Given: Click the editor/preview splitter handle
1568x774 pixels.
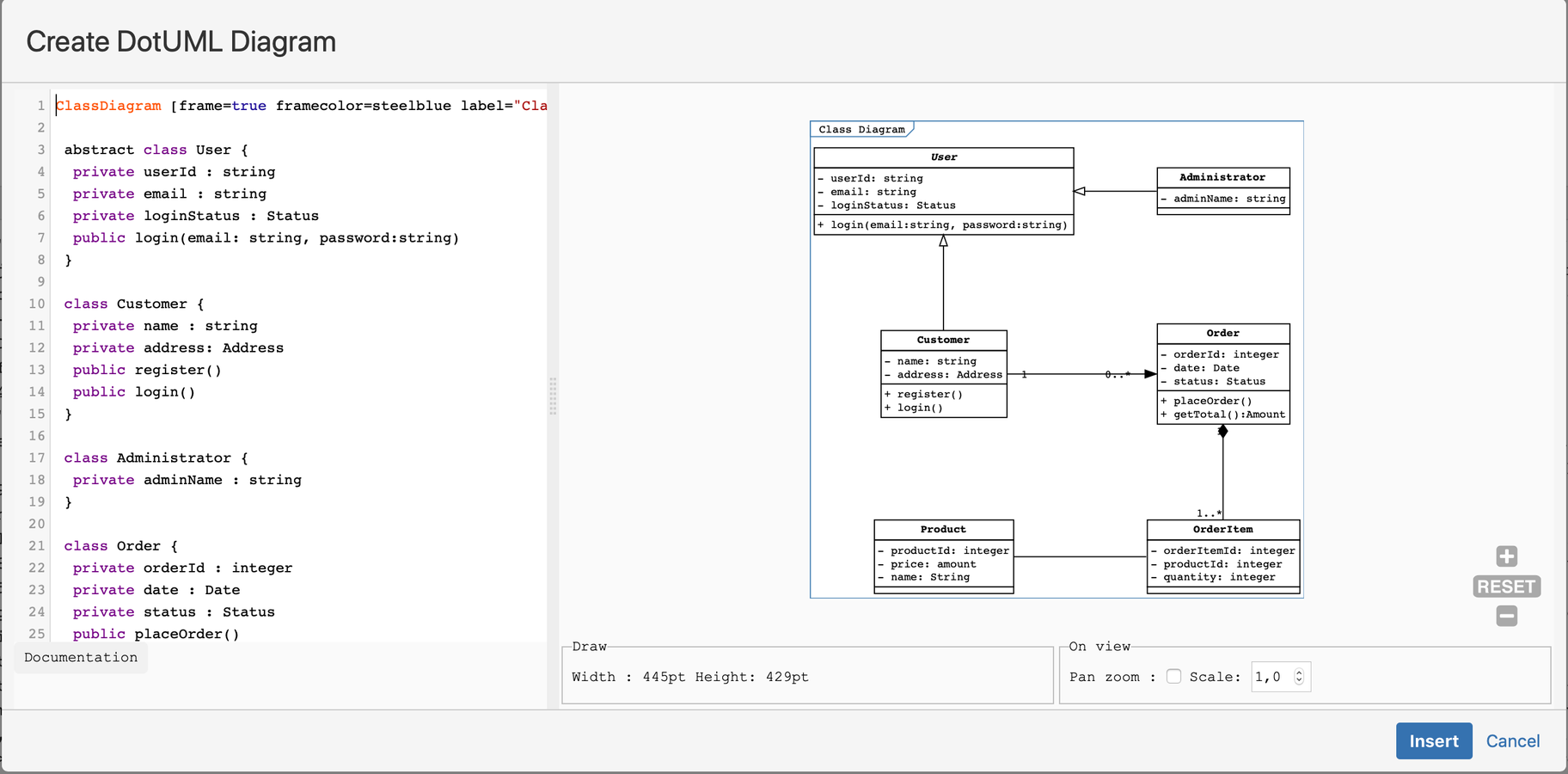Looking at the screenshot, I should [x=553, y=396].
